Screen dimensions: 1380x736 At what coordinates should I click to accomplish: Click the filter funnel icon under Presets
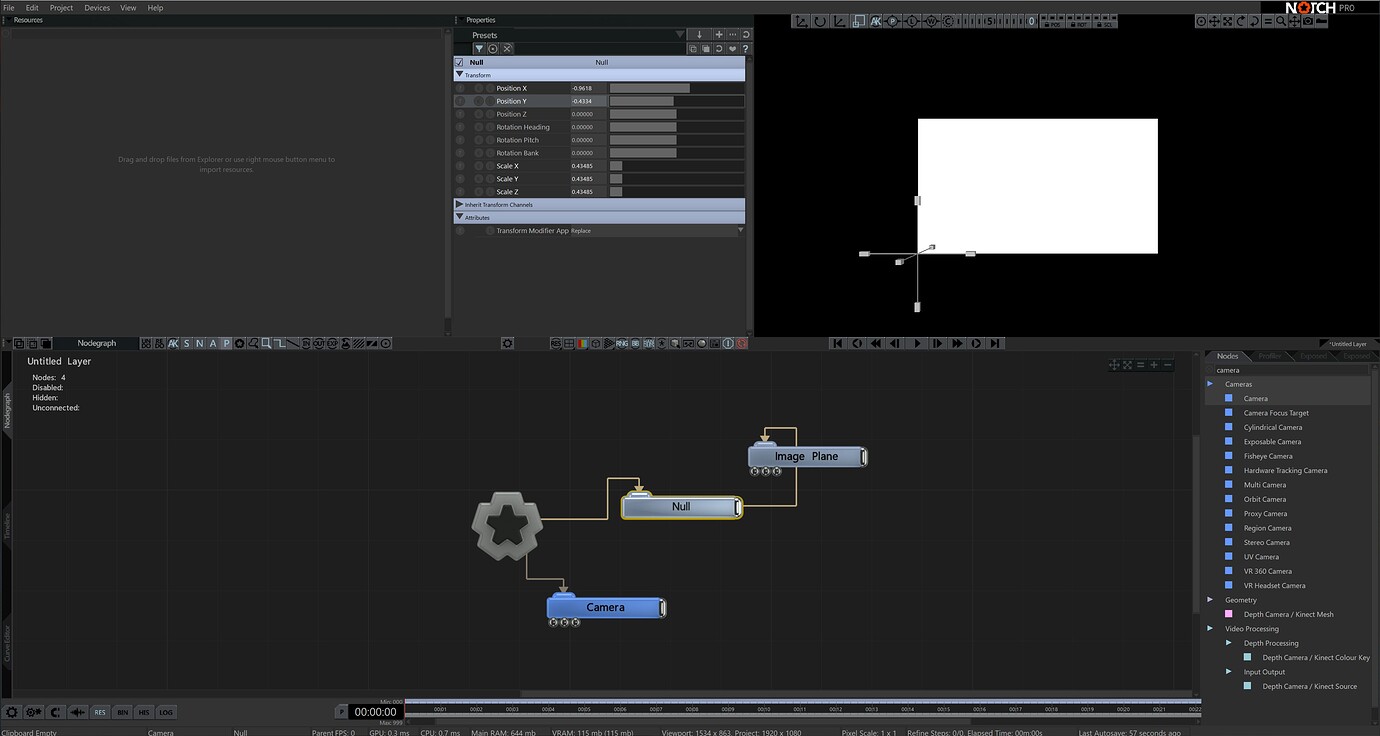(x=479, y=48)
